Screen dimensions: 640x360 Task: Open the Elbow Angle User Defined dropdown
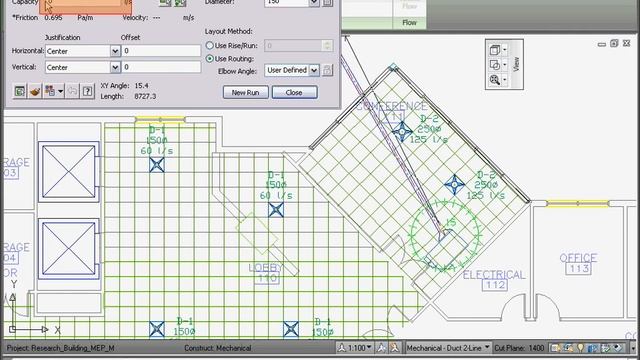[314, 70]
